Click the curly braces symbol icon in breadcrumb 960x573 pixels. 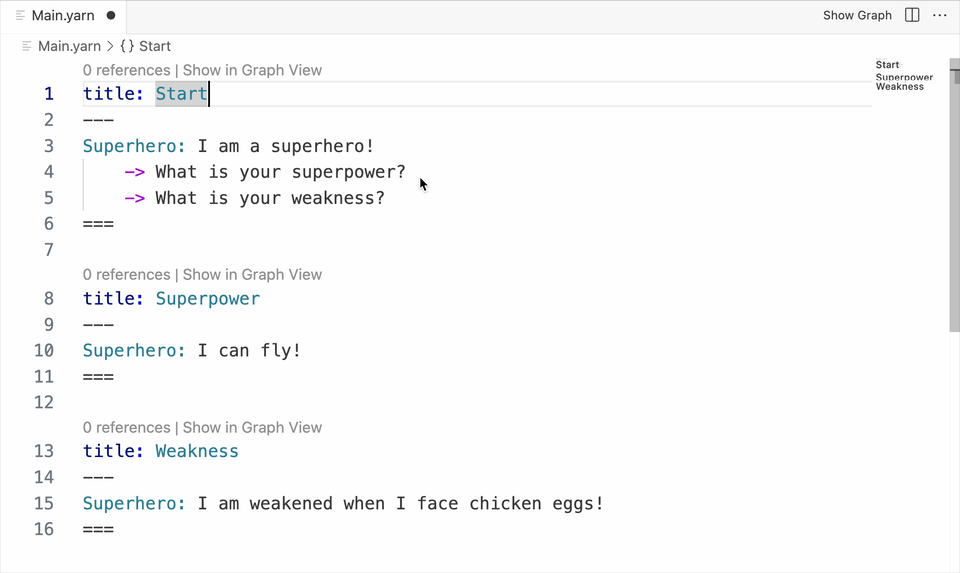127,46
